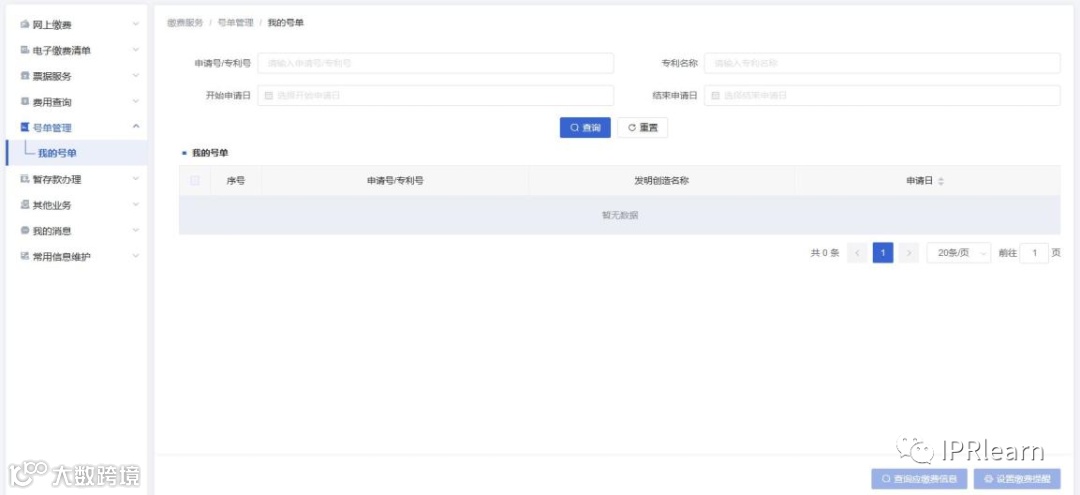
Task: Expand the 电子缴费清单 menu chevron
Action: (136, 50)
